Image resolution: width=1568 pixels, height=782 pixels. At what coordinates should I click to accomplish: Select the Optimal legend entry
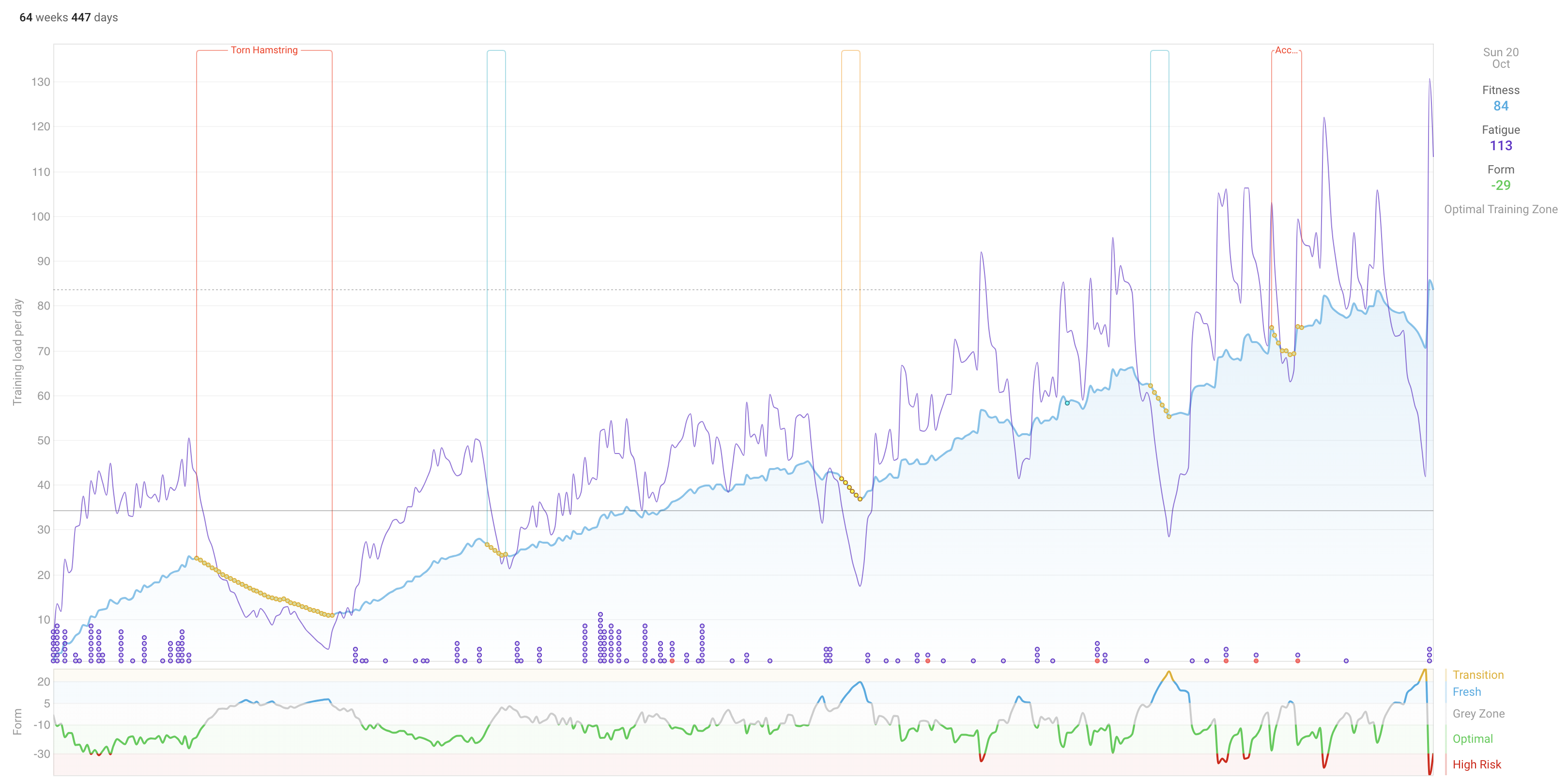click(x=1473, y=739)
